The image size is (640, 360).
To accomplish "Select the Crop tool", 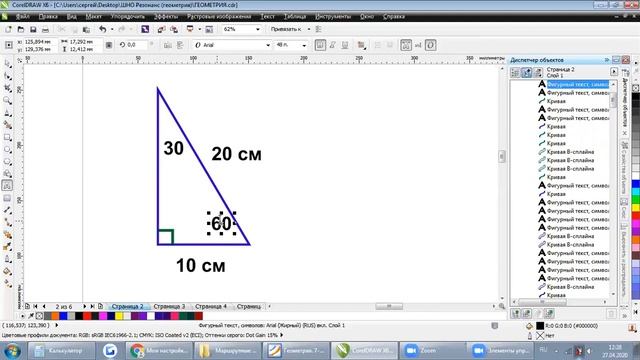I will tap(7, 88).
